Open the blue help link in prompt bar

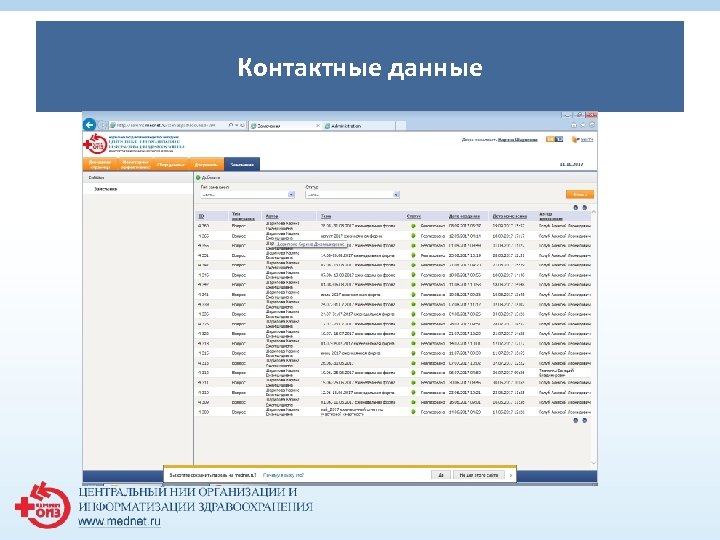283,475
